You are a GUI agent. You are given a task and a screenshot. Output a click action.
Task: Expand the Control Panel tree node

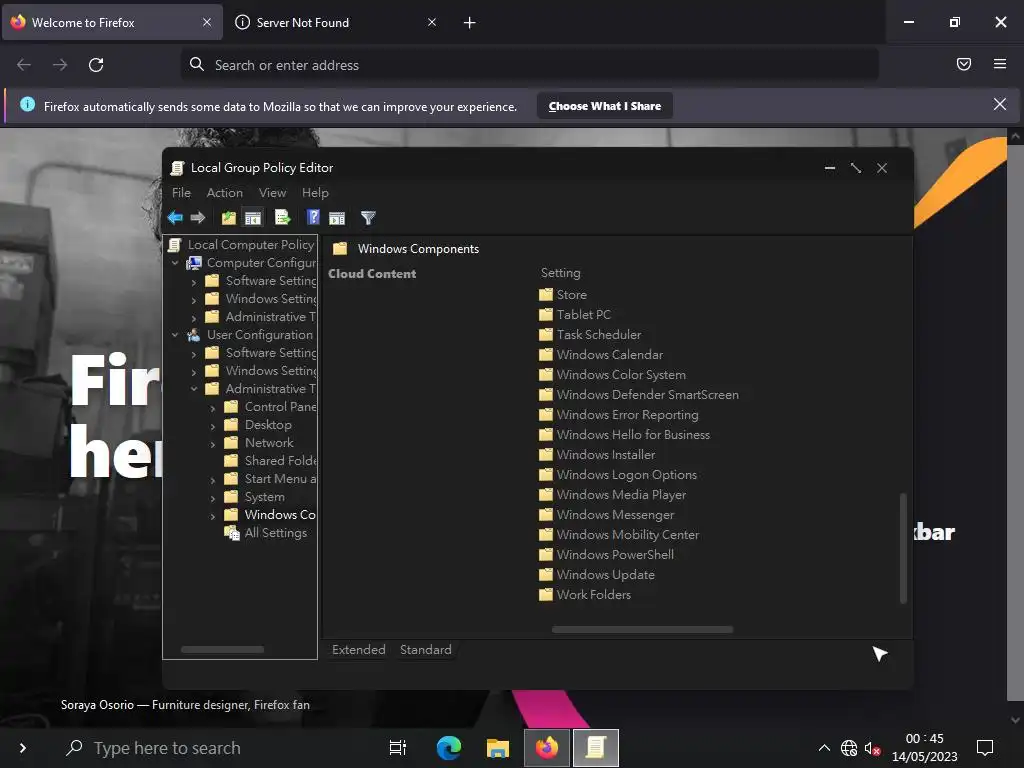click(x=213, y=408)
